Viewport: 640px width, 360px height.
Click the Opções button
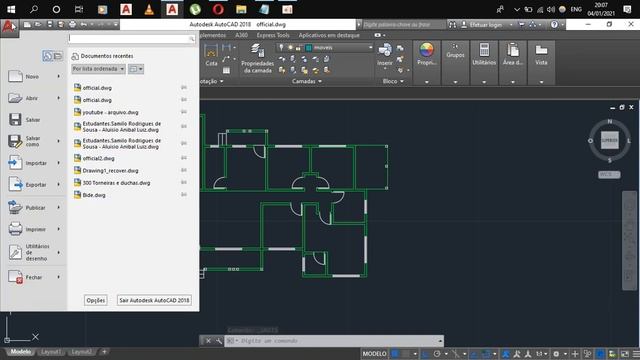[x=96, y=300]
